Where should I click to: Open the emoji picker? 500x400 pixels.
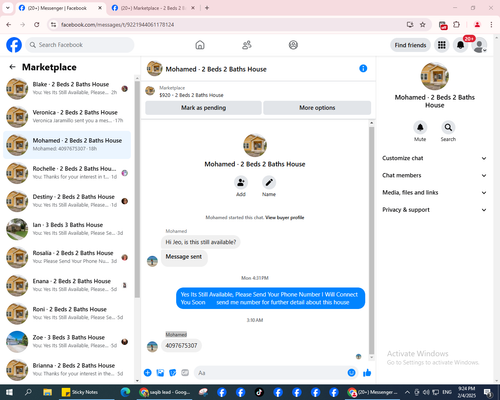(x=351, y=373)
